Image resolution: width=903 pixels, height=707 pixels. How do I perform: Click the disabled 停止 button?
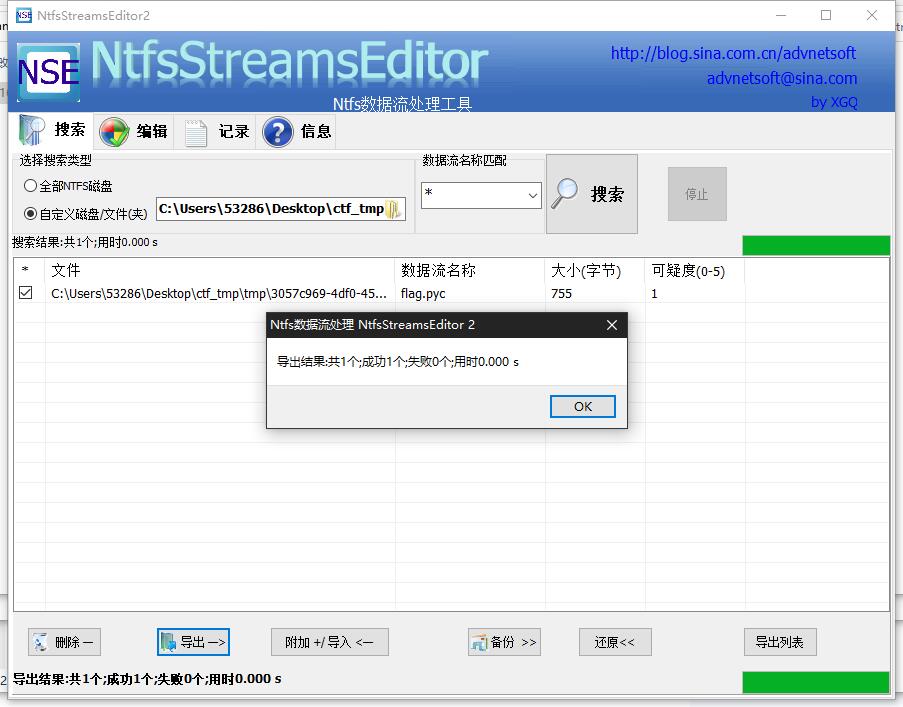coord(697,194)
